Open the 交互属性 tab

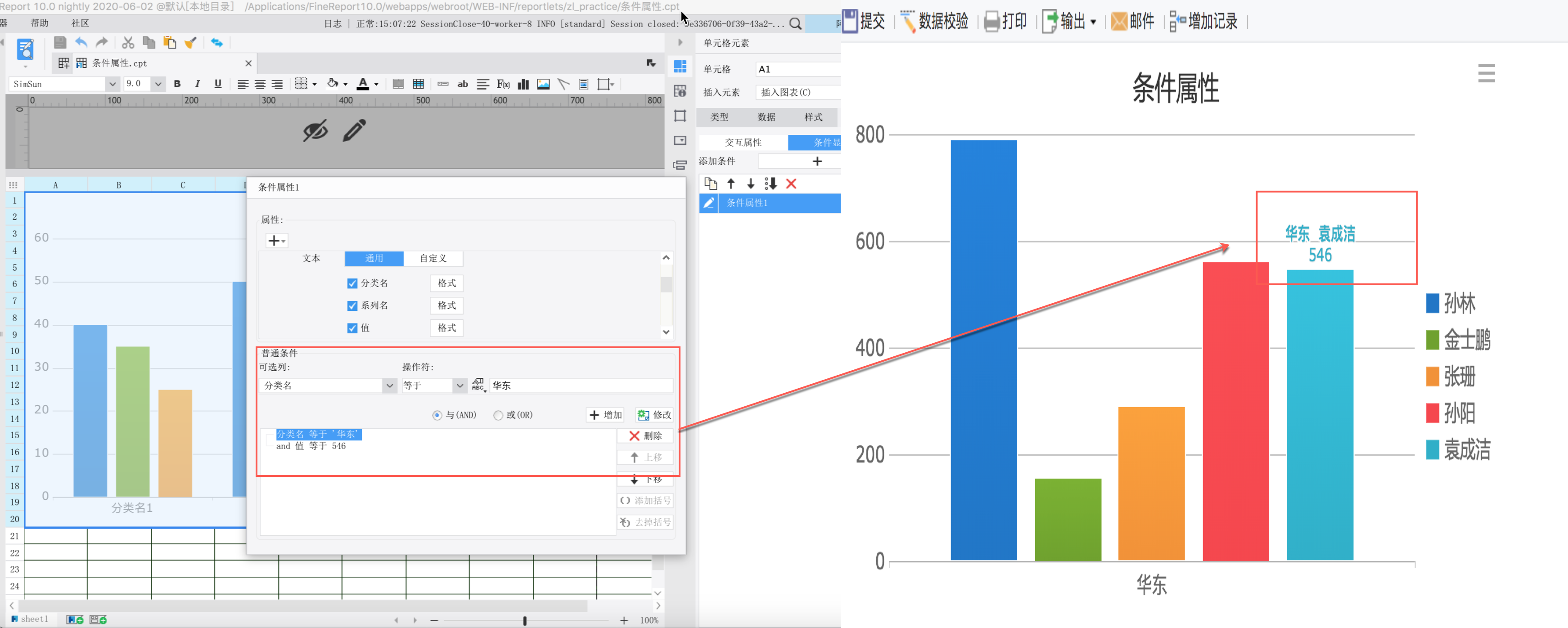(743, 143)
